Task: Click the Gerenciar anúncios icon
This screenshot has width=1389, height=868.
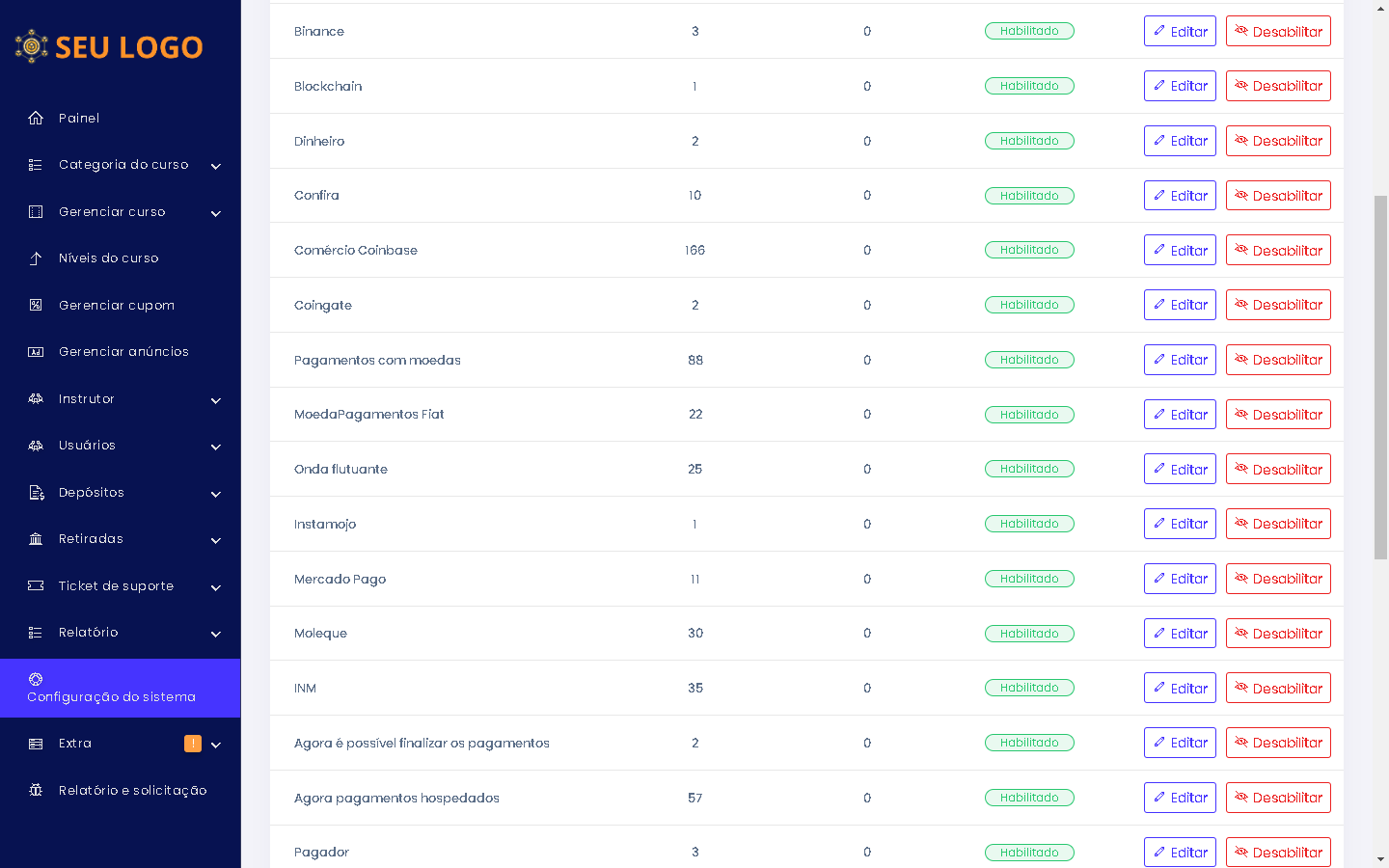Action: (36, 352)
